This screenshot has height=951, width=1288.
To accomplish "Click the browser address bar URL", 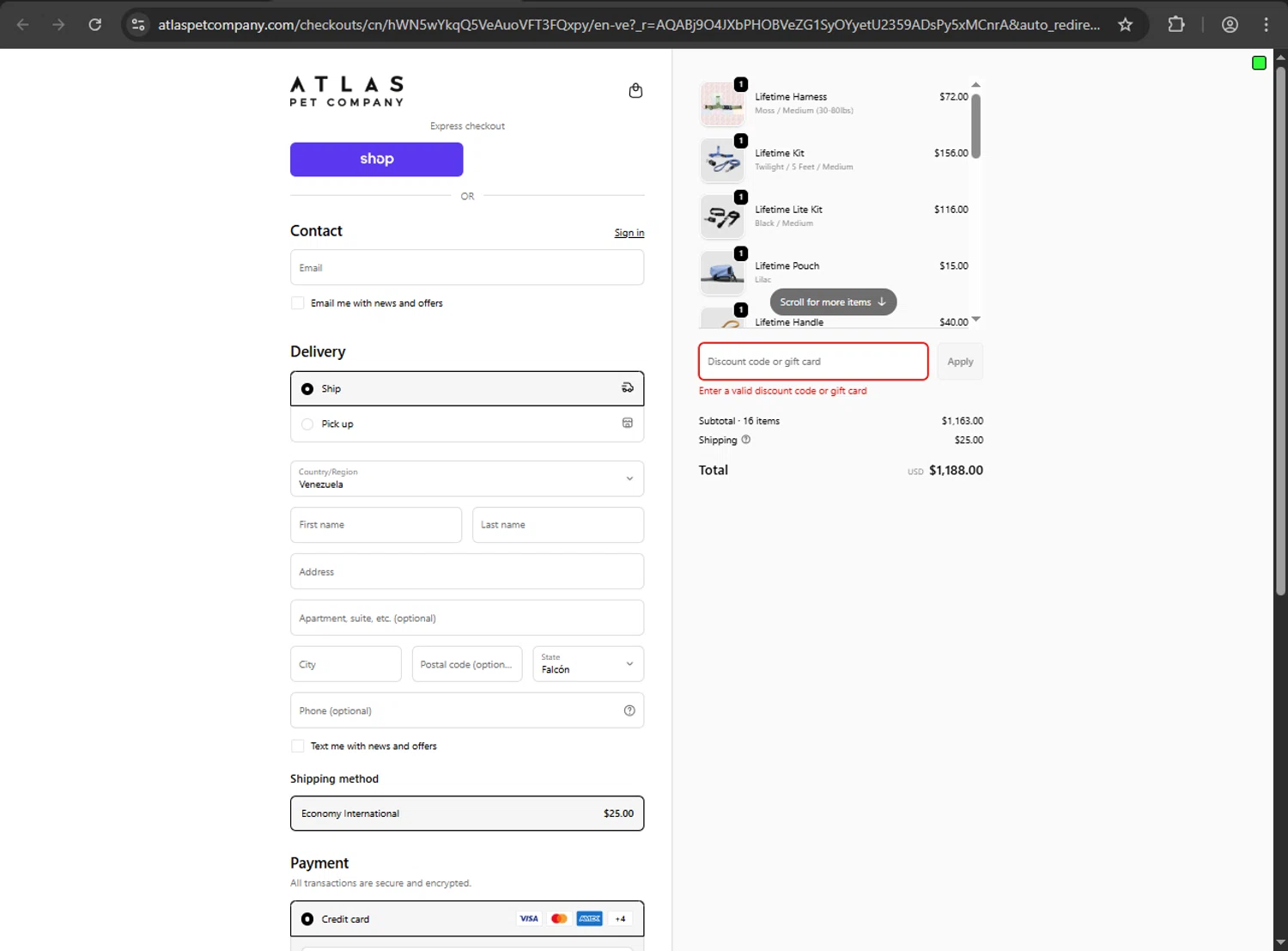I will 629,24.
